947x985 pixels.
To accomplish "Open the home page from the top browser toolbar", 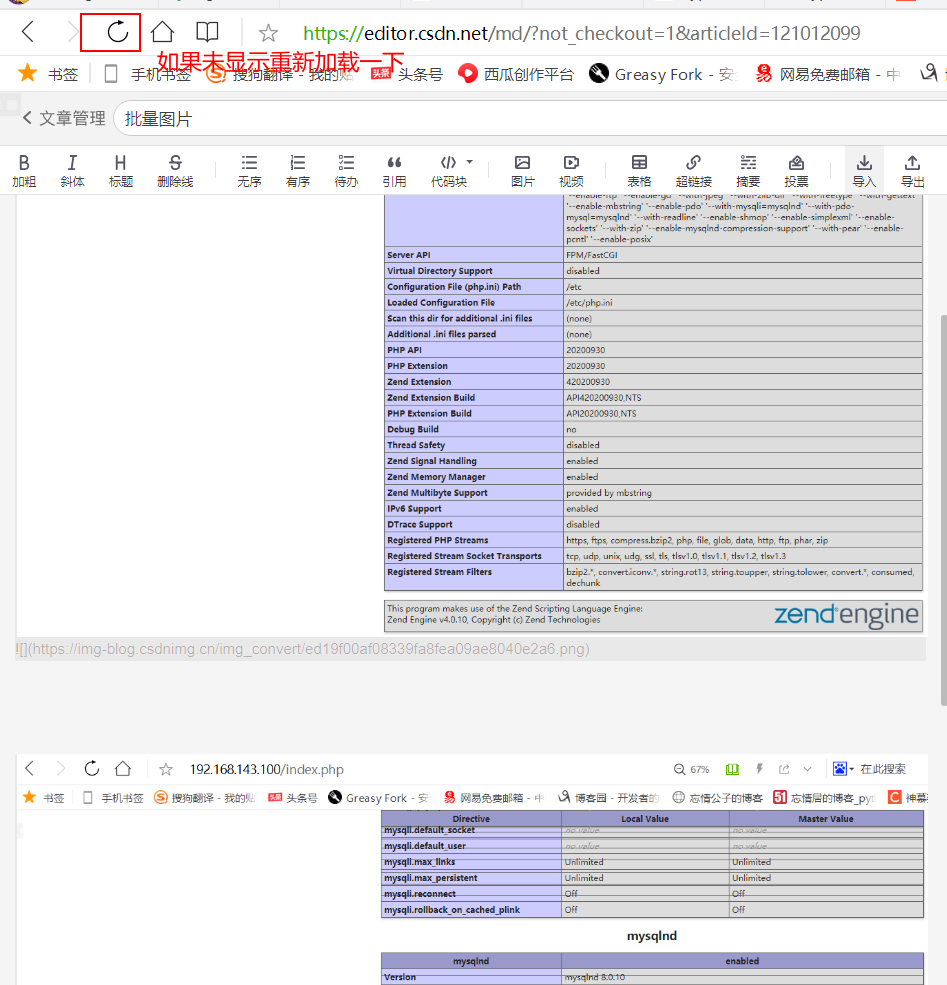I will pos(162,31).
